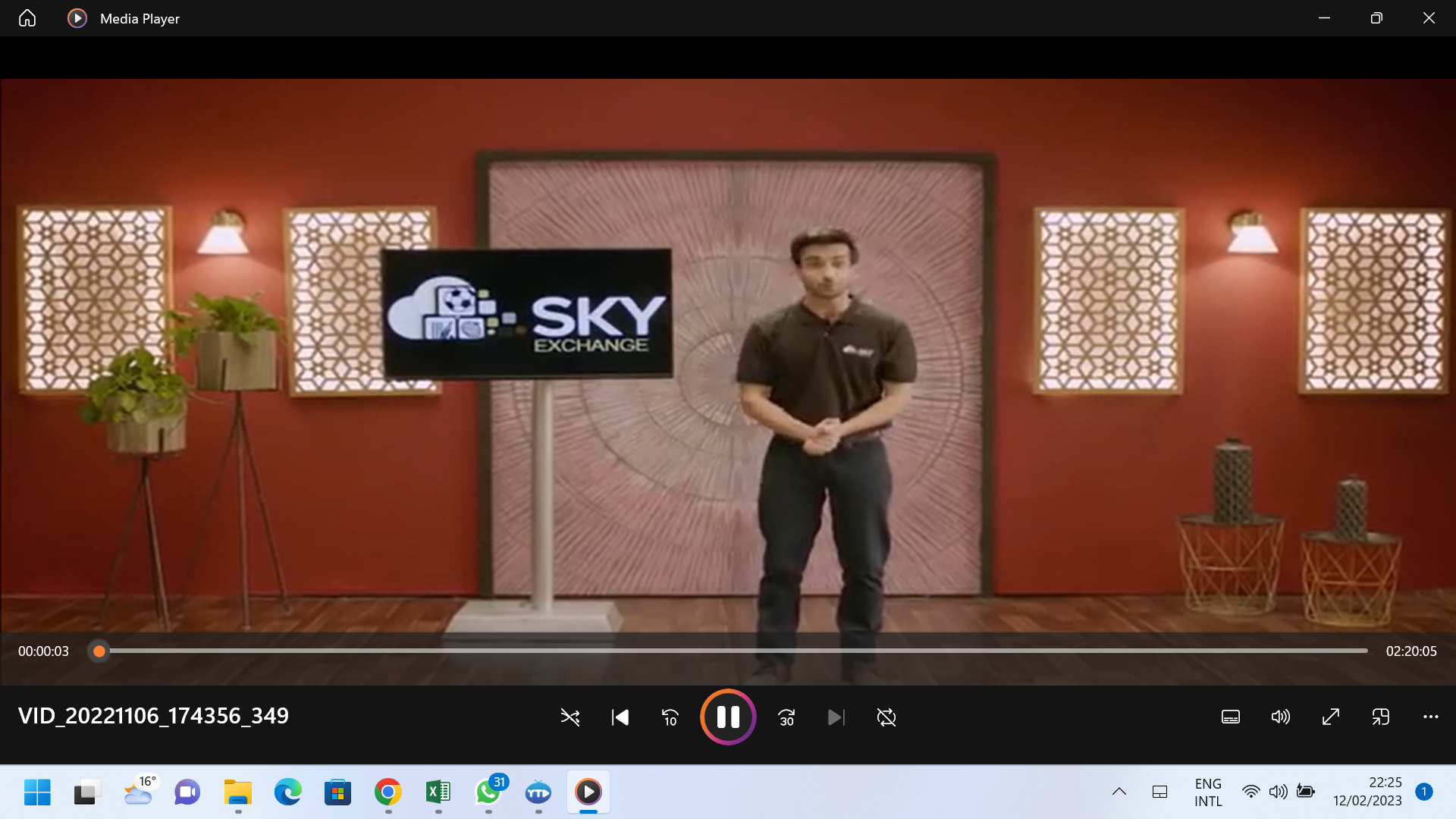This screenshot has width=1456, height=819.
Task: Open system volume from tray
Action: (1279, 792)
